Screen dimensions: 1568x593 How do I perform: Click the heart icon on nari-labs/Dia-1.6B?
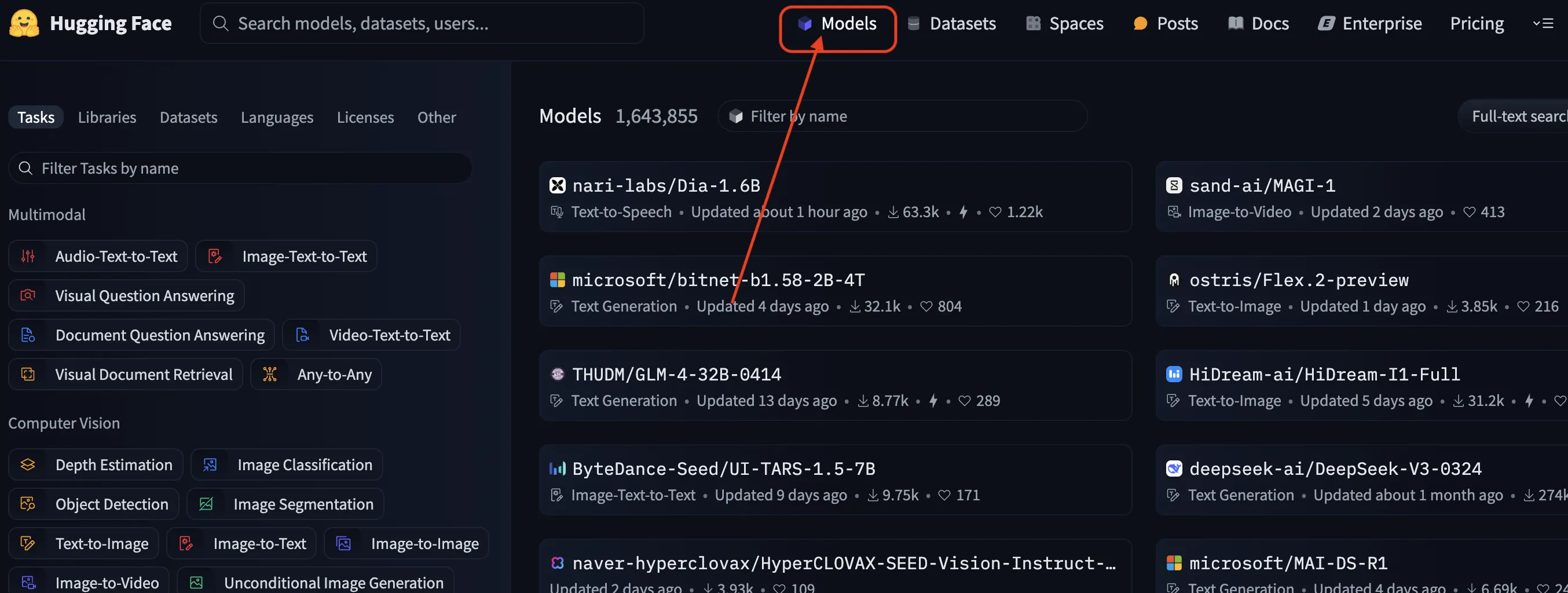[x=995, y=212]
